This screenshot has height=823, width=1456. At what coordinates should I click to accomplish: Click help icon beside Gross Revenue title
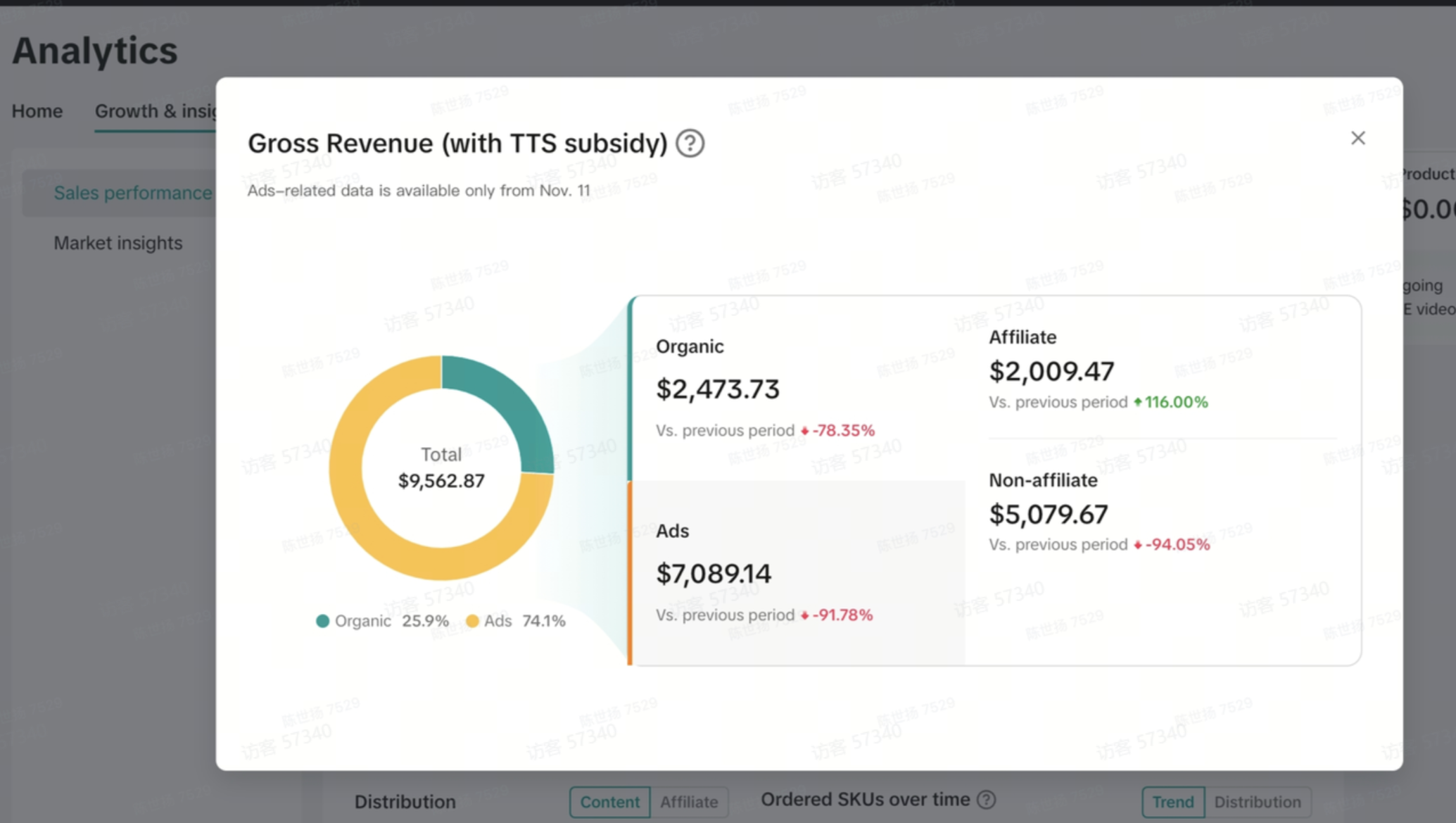[x=690, y=144]
